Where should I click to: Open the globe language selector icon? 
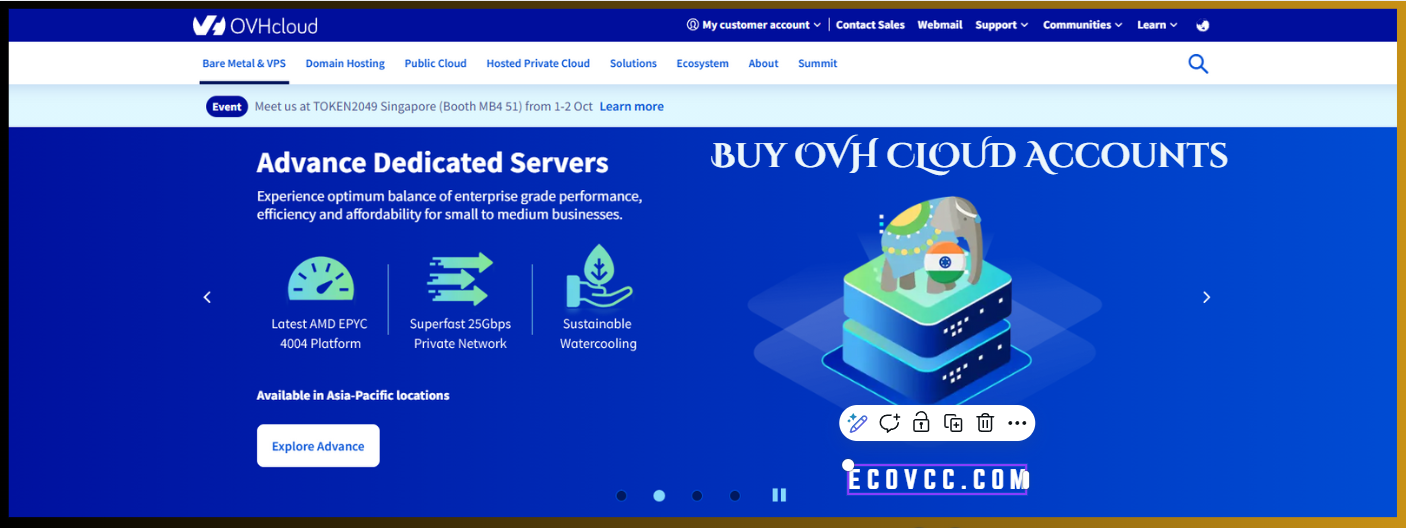(1202, 25)
